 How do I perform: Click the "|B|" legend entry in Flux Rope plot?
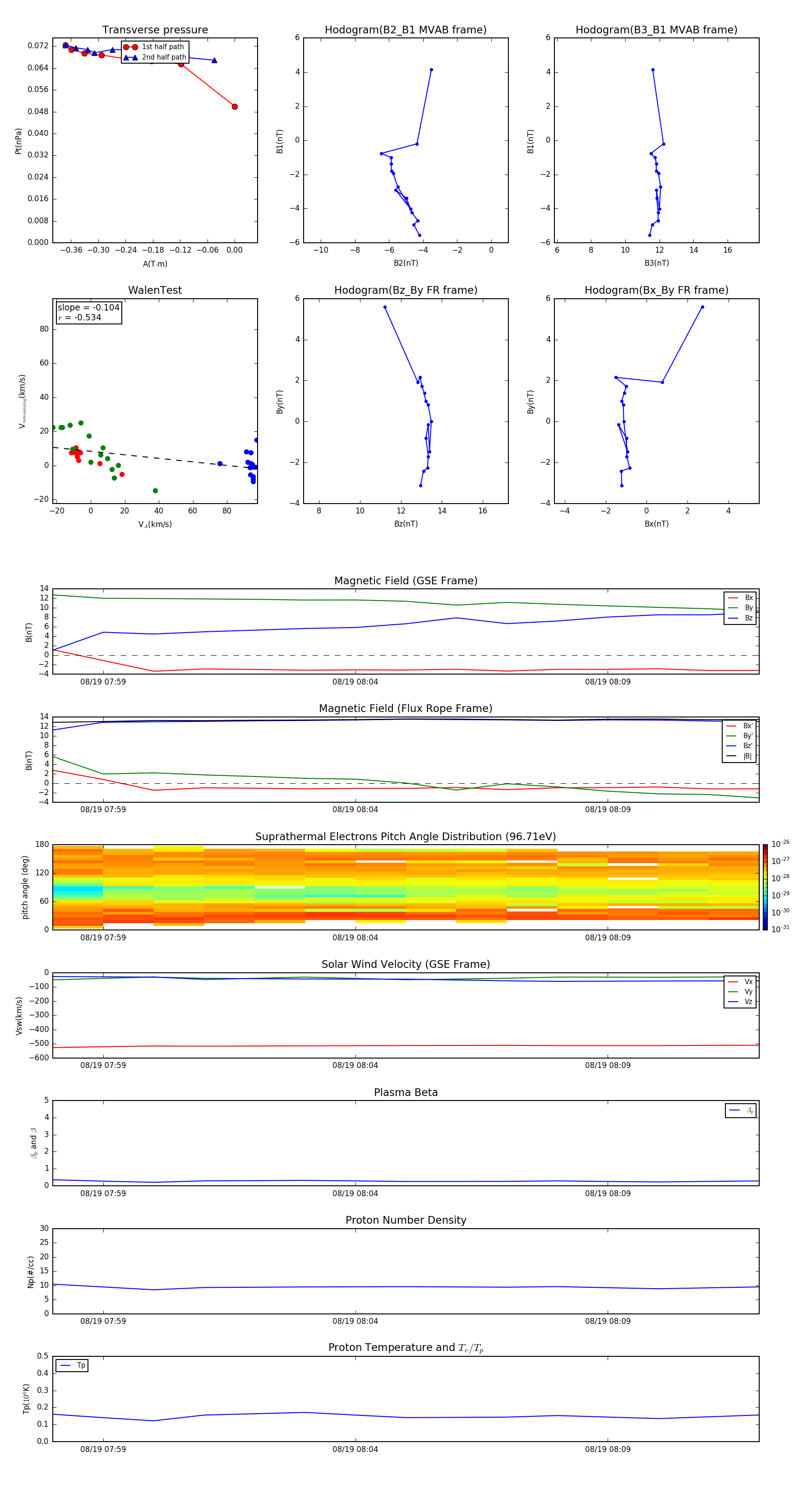point(740,756)
